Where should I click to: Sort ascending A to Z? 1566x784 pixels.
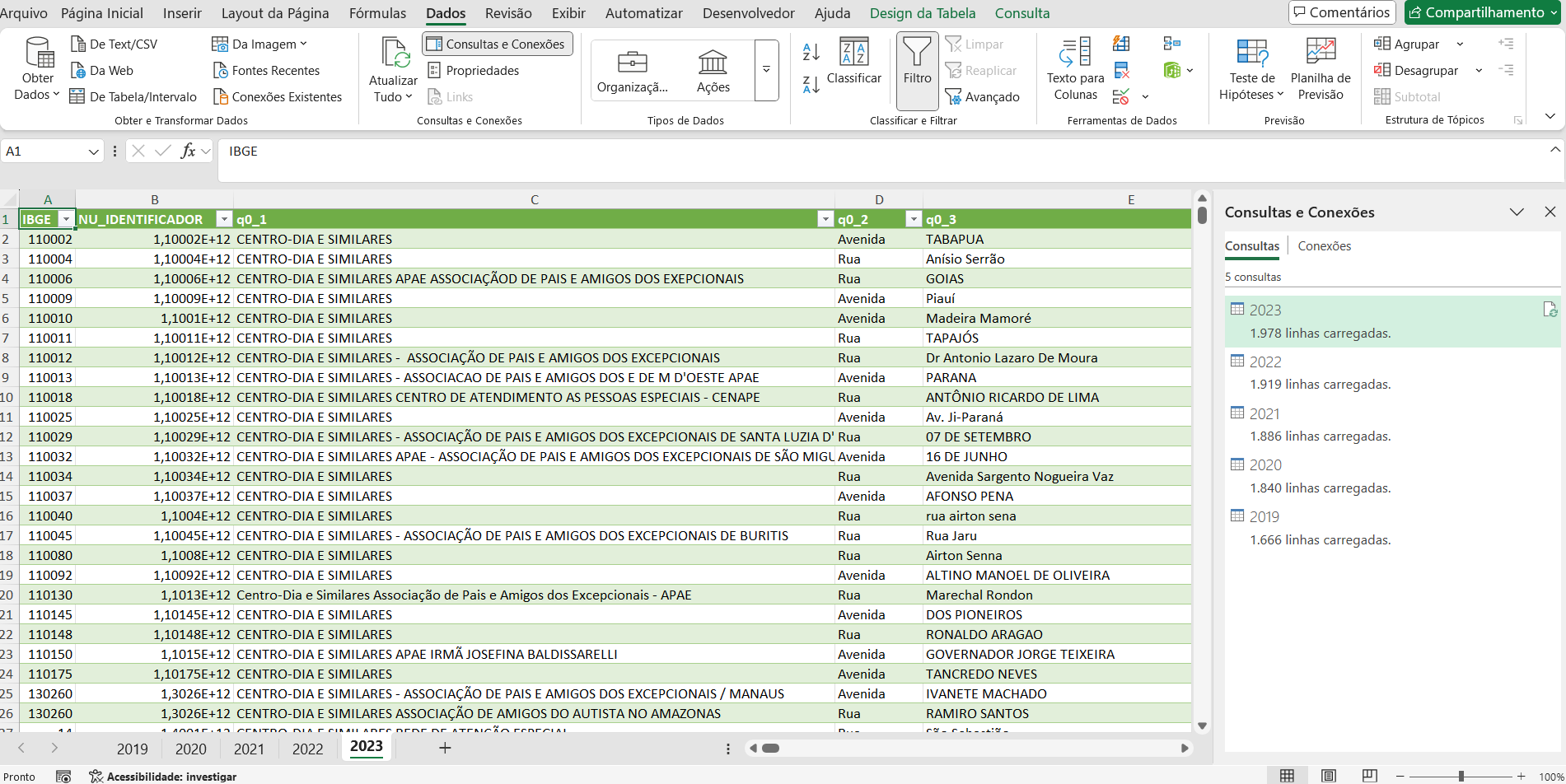[x=811, y=52]
